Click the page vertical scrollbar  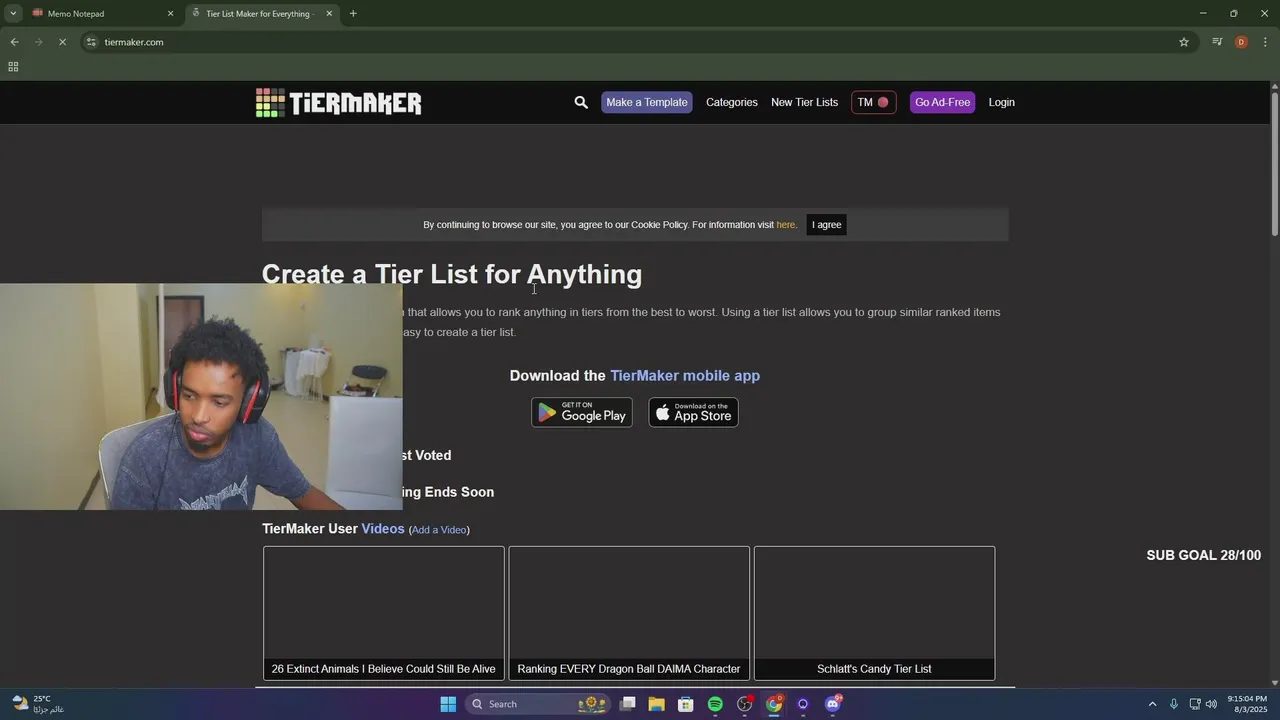pos(1275,165)
